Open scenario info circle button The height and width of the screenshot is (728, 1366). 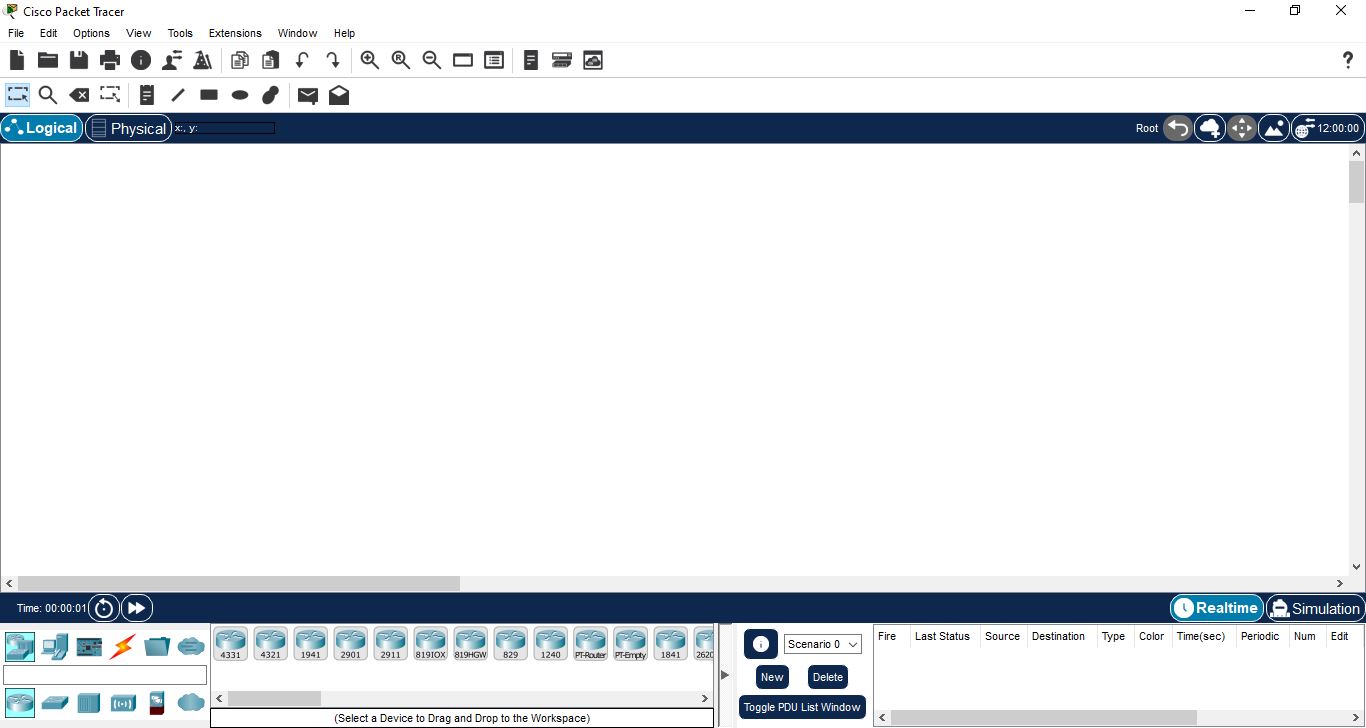761,644
